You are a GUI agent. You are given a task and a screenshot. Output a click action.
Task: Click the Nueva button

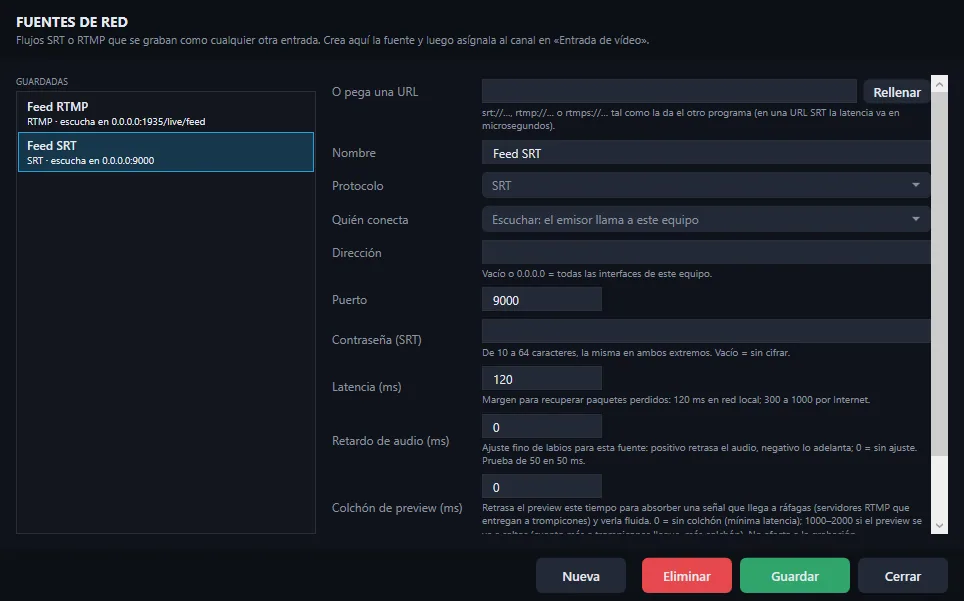coord(580,576)
